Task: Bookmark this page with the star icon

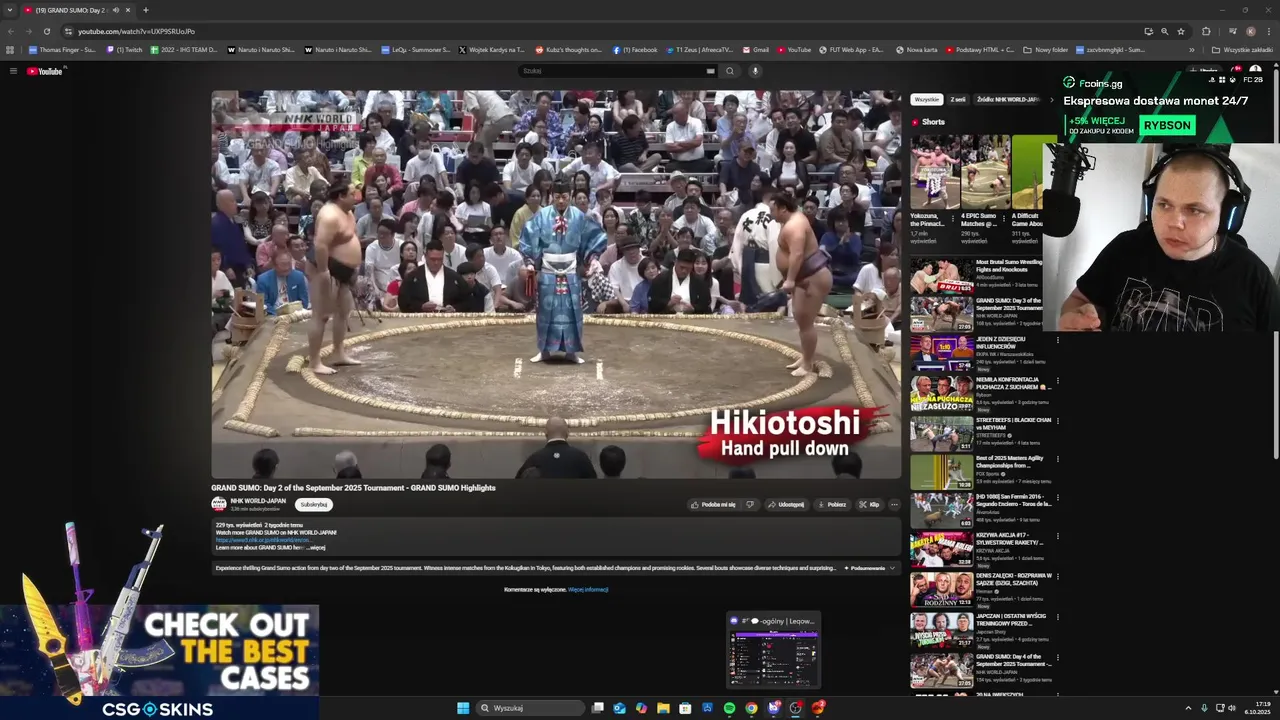Action: coord(1181,31)
